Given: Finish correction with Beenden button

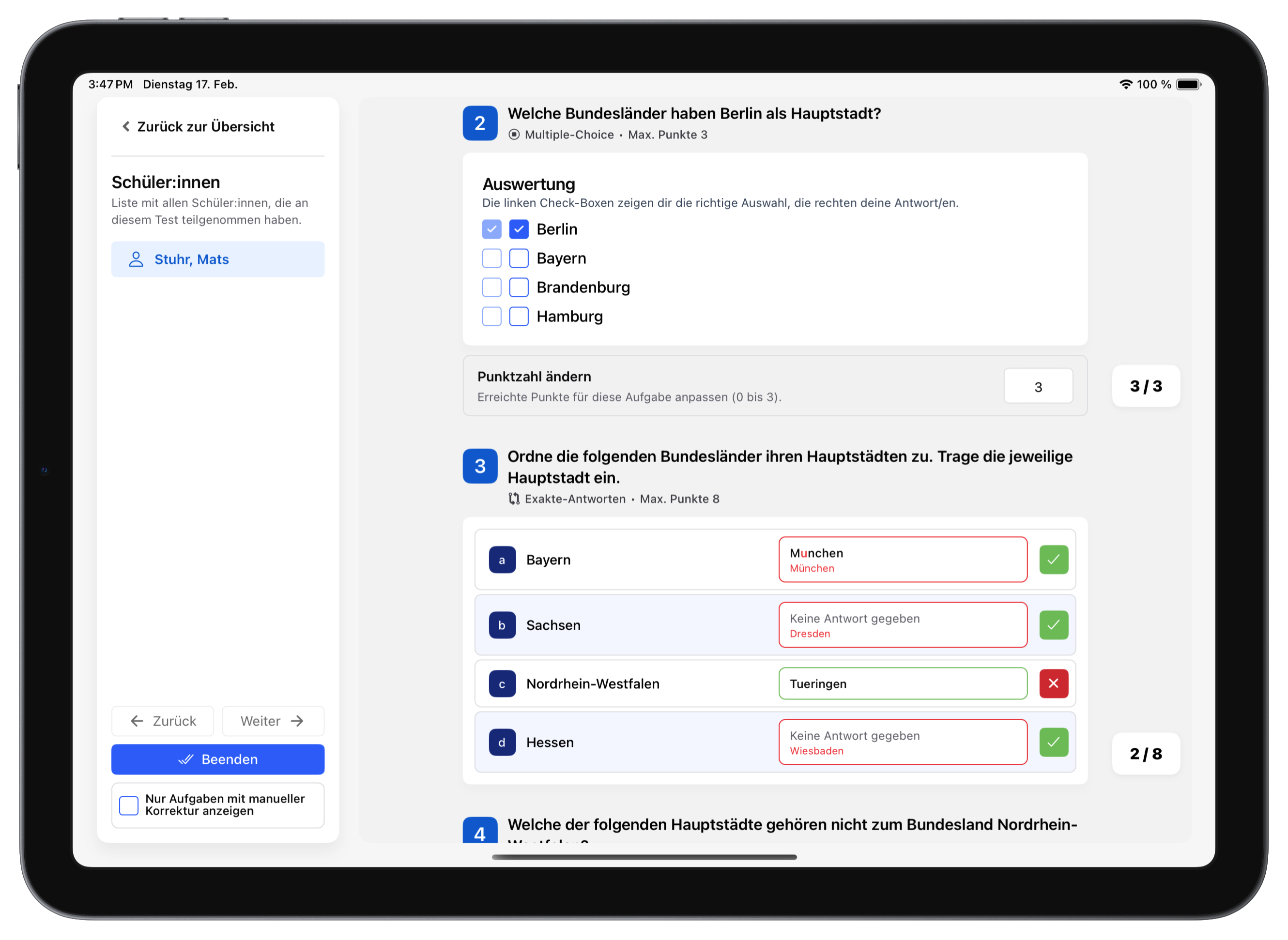Looking at the screenshot, I should click(218, 759).
